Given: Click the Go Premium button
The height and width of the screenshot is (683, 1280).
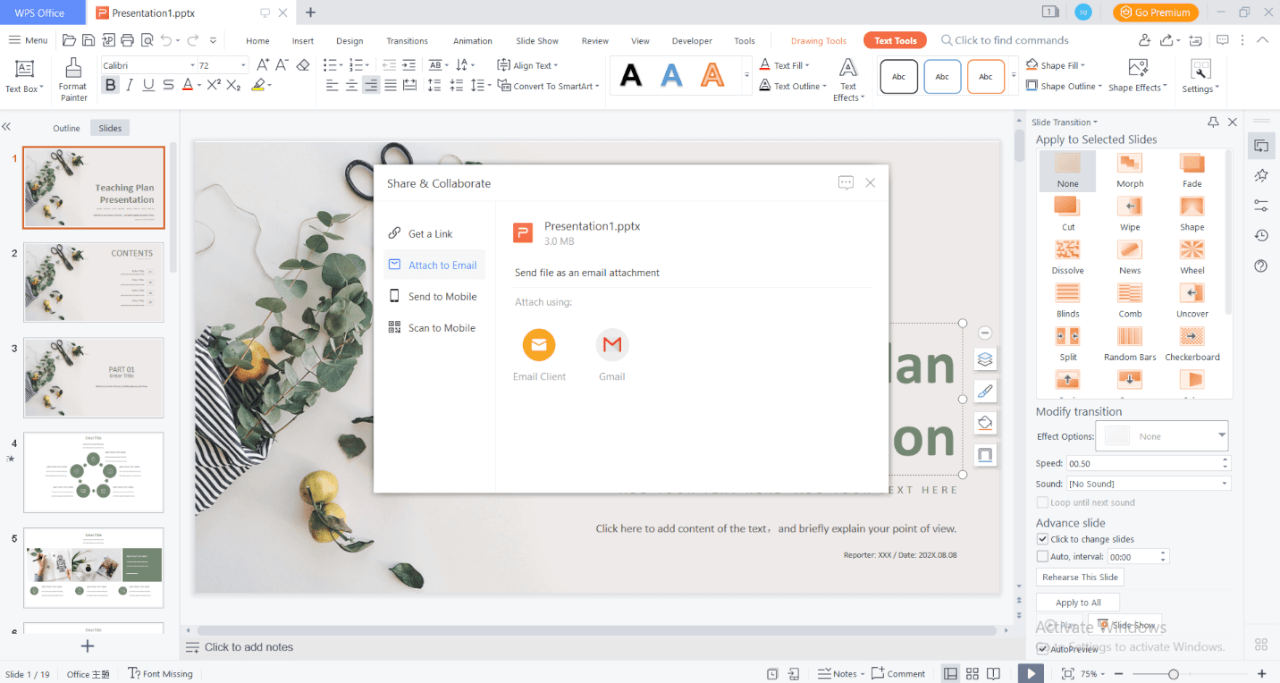Looking at the screenshot, I should click(x=1155, y=12).
